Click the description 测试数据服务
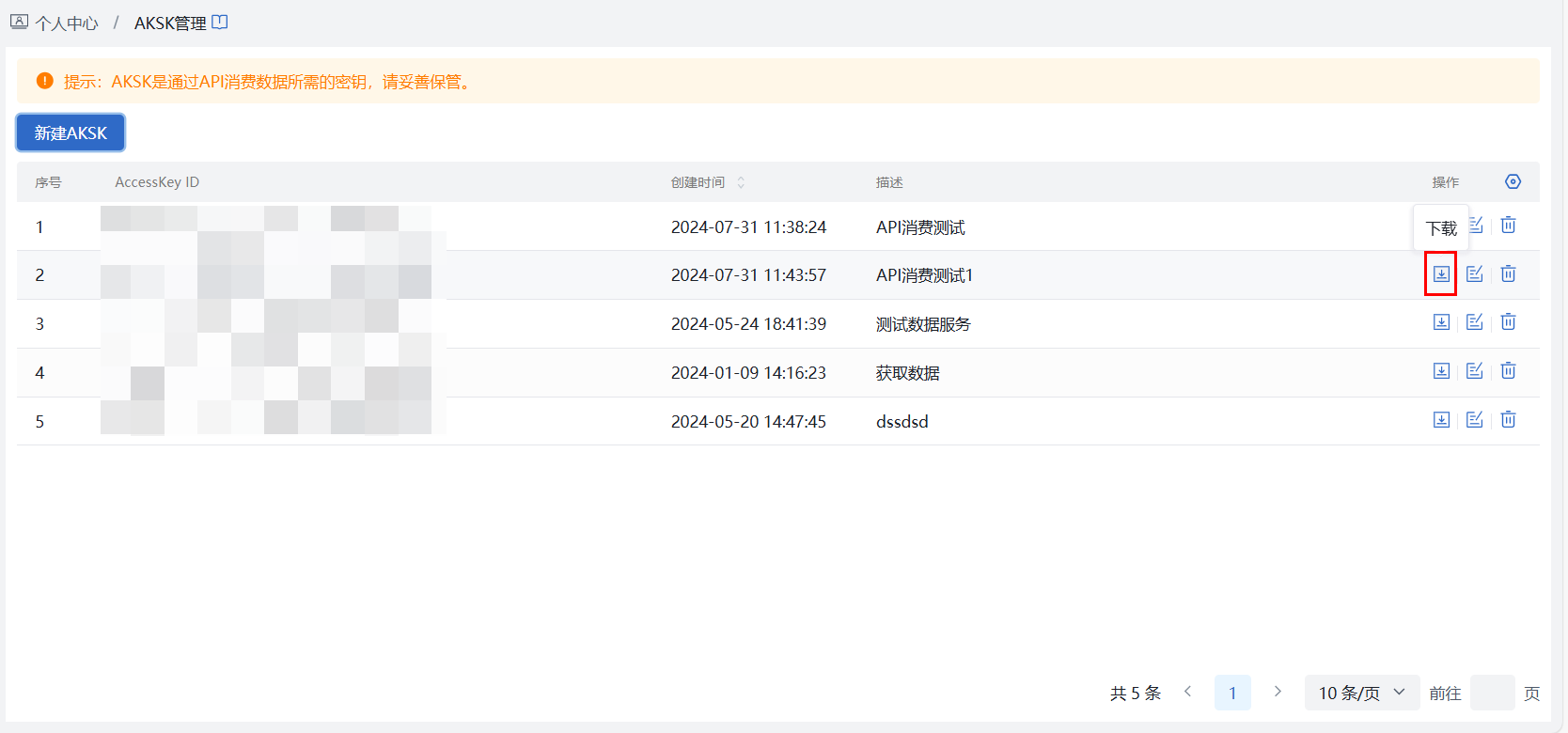 click(923, 324)
